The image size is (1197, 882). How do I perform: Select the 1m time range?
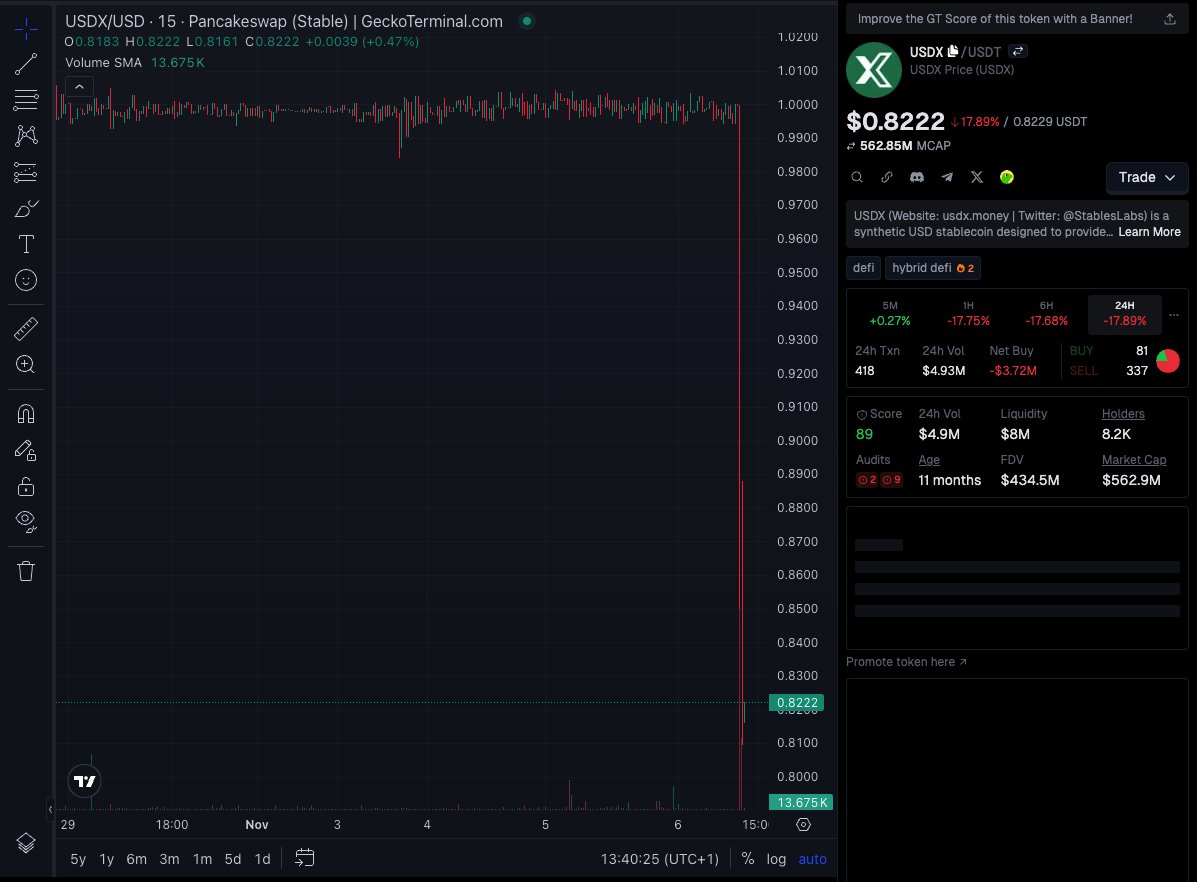[x=202, y=859]
